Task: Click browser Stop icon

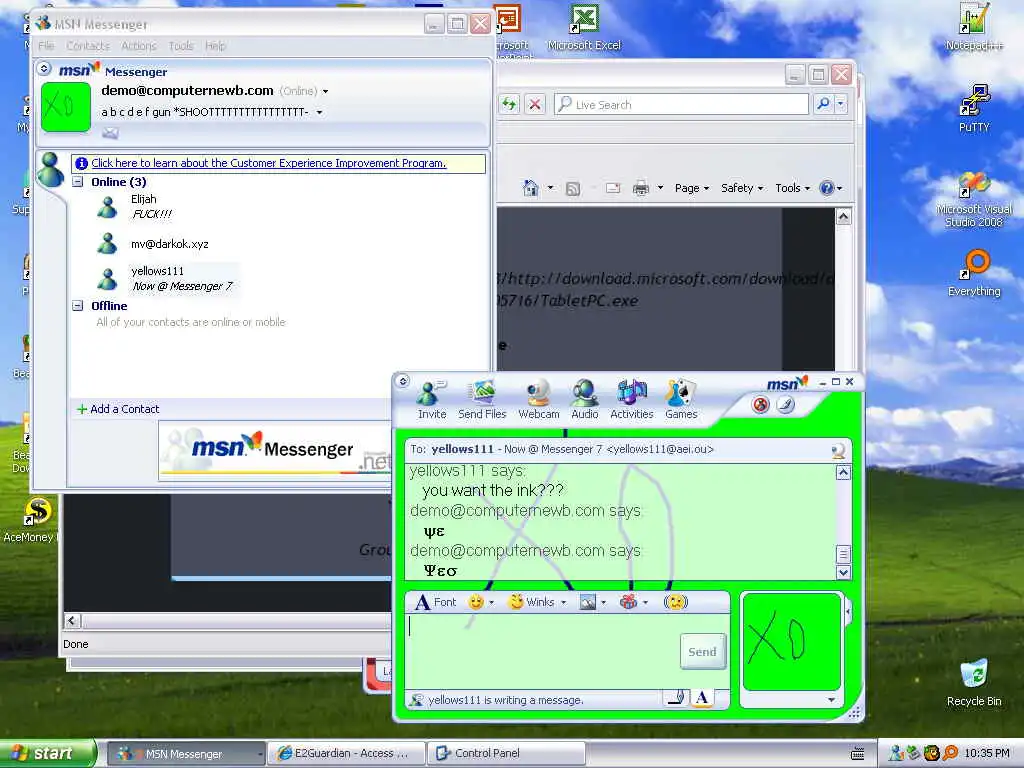Action: (535, 104)
